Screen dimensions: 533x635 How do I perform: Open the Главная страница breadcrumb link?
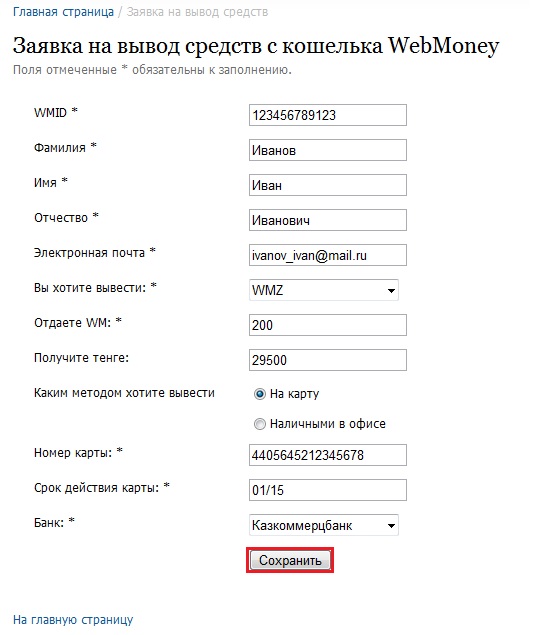63,12
